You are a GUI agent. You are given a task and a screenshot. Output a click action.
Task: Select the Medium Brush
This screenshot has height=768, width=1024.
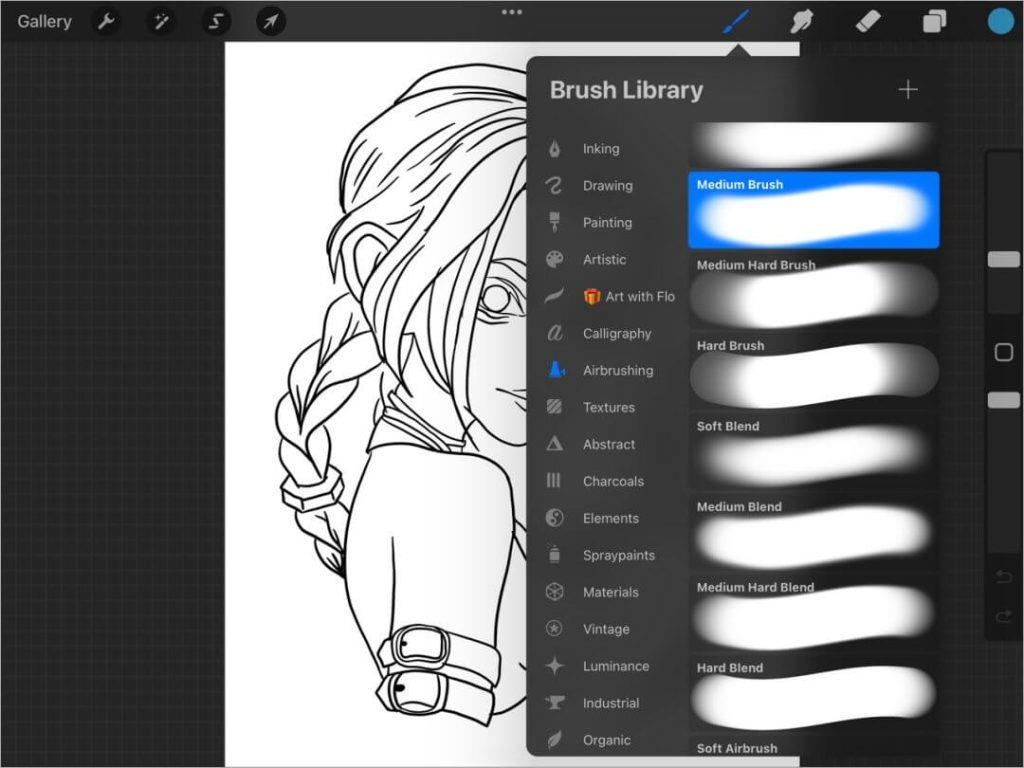click(814, 210)
